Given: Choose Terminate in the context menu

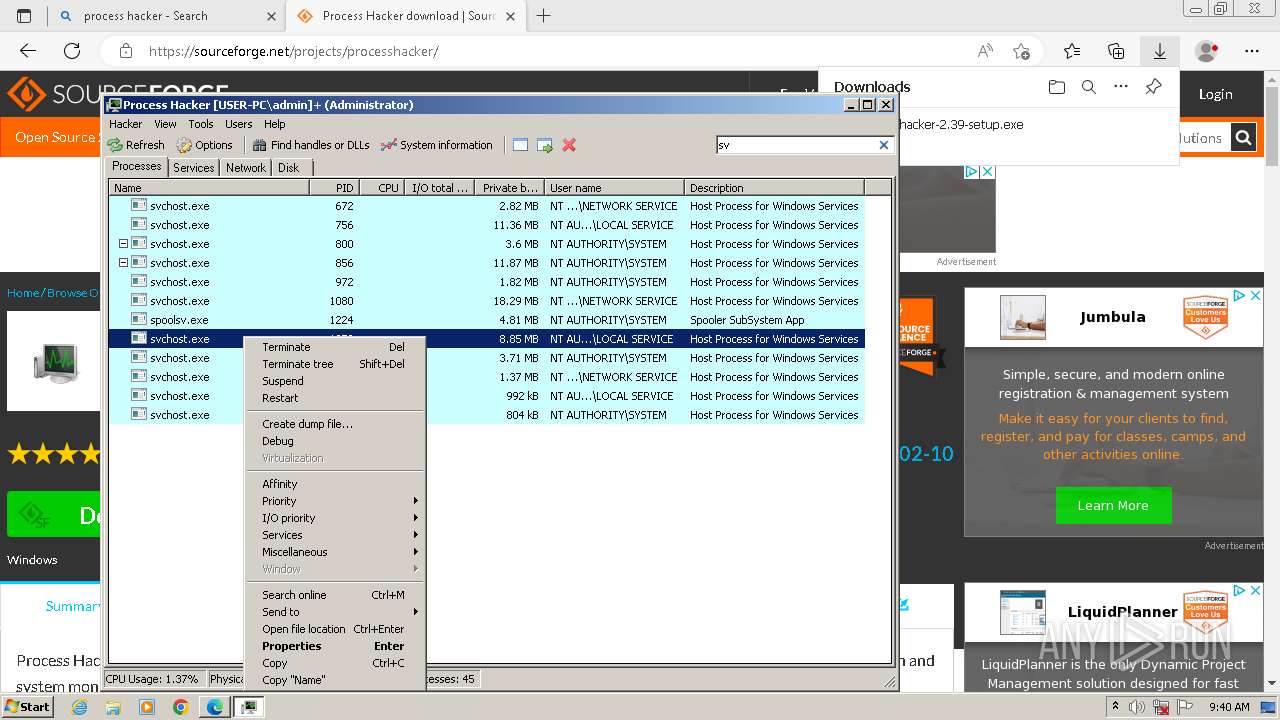Looking at the screenshot, I should (x=335, y=347).
